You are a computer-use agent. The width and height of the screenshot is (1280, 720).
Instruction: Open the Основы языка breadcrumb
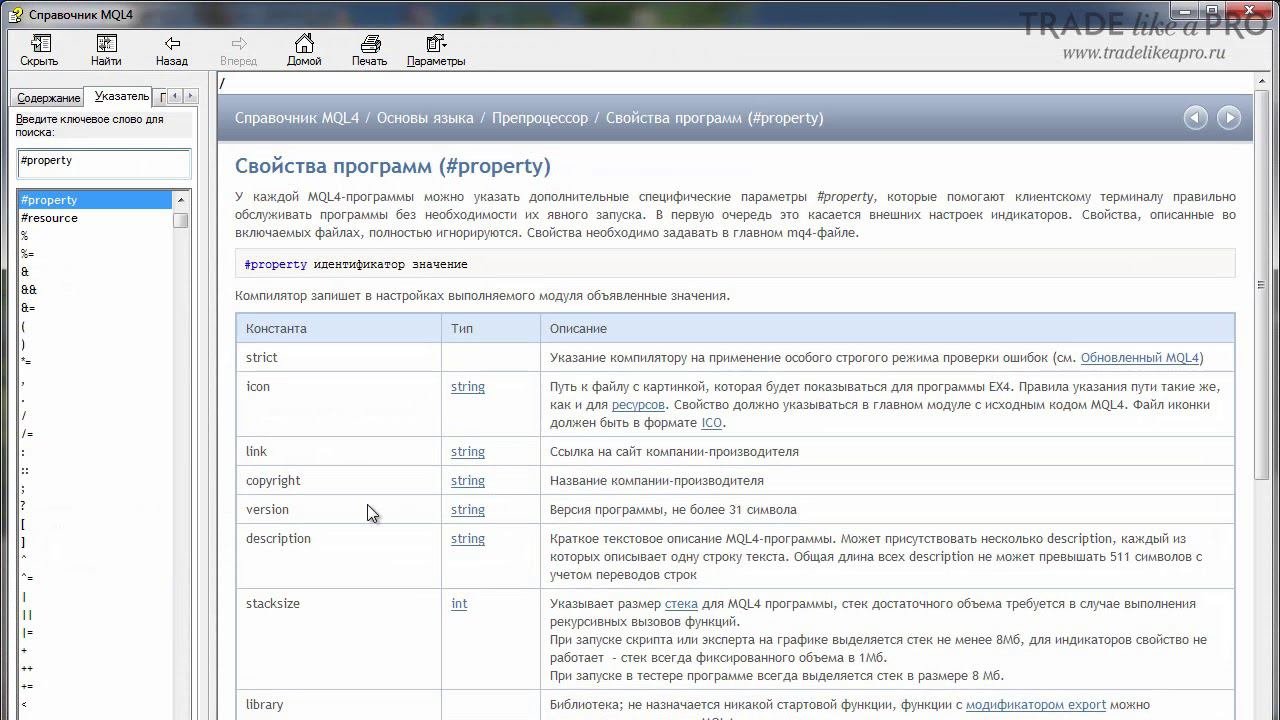click(425, 118)
